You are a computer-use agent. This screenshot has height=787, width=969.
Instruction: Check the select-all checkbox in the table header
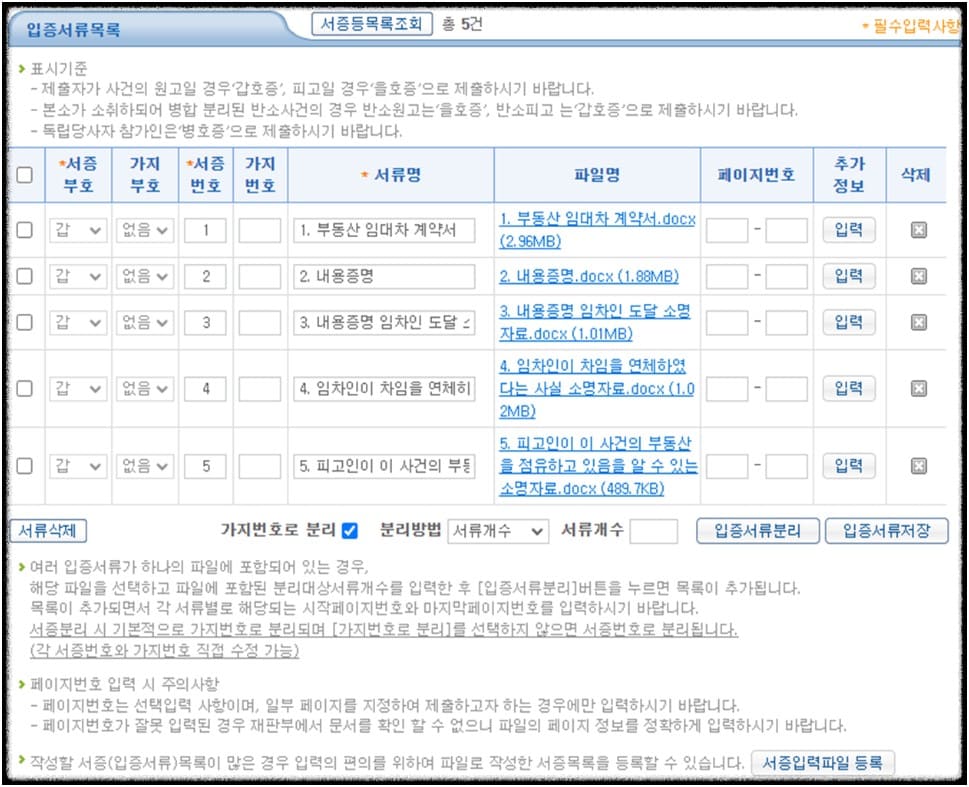26,172
